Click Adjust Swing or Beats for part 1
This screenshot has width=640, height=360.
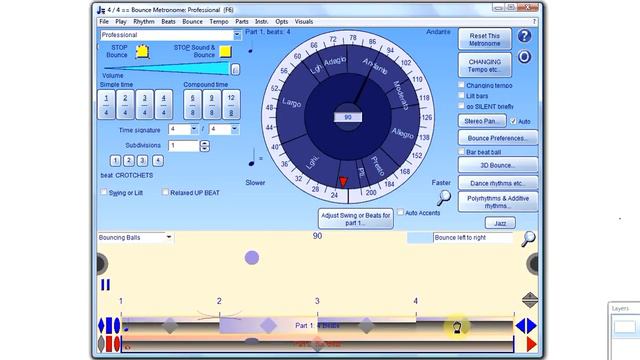[x=356, y=219]
